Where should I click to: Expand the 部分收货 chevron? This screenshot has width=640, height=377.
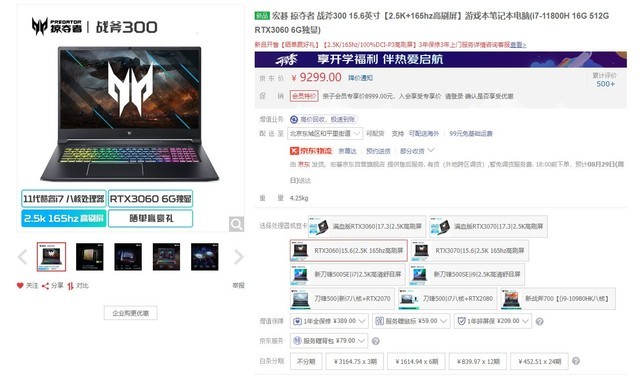tap(431, 151)
